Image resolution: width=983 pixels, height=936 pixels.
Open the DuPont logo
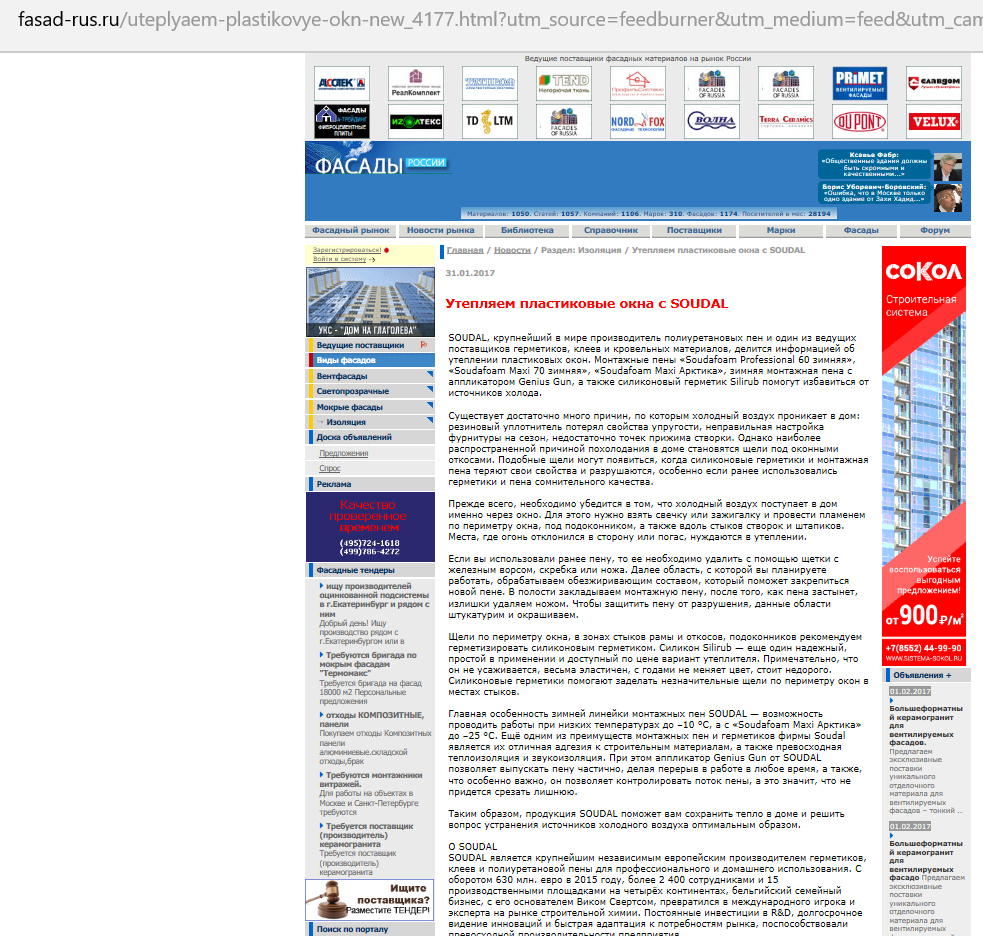click(x=859, y=121)
